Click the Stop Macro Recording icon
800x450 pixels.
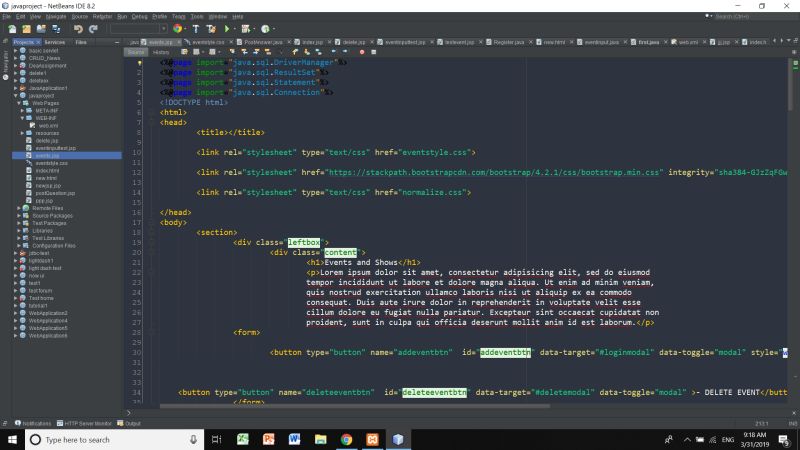coord(373,52)
